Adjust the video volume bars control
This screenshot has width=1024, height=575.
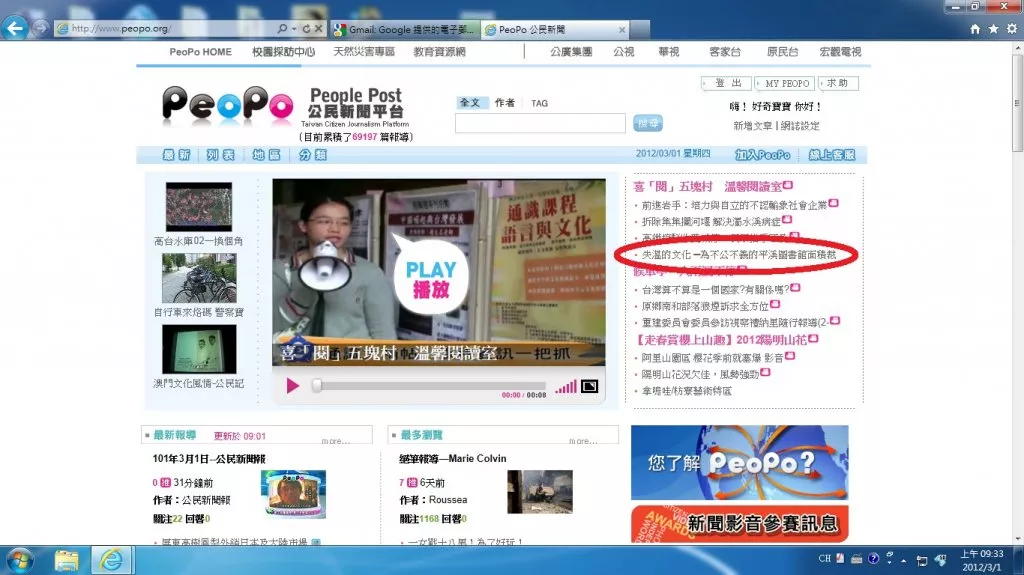[x=566, y=387]
